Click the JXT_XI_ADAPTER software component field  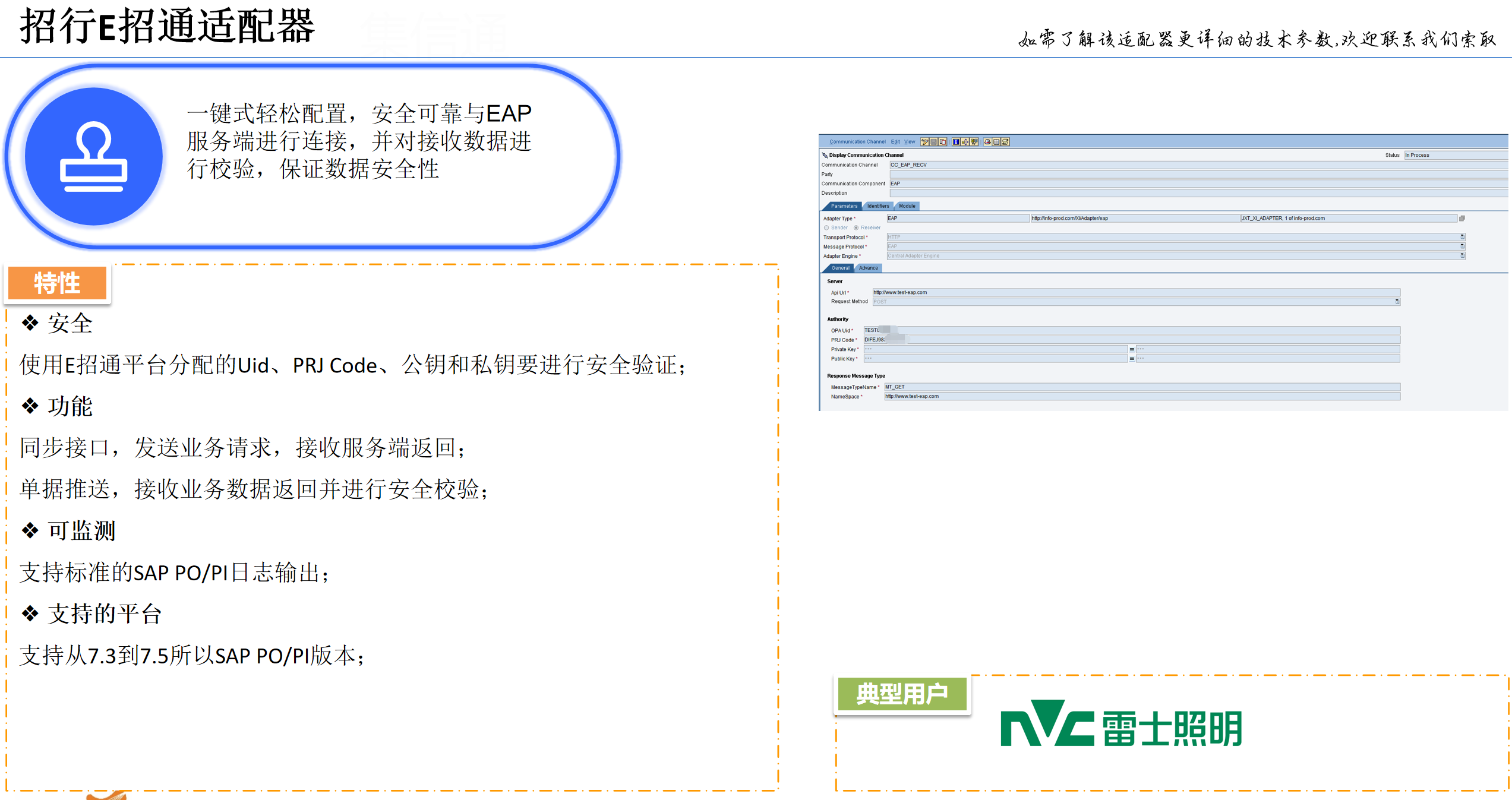(x=1349, y=219)
